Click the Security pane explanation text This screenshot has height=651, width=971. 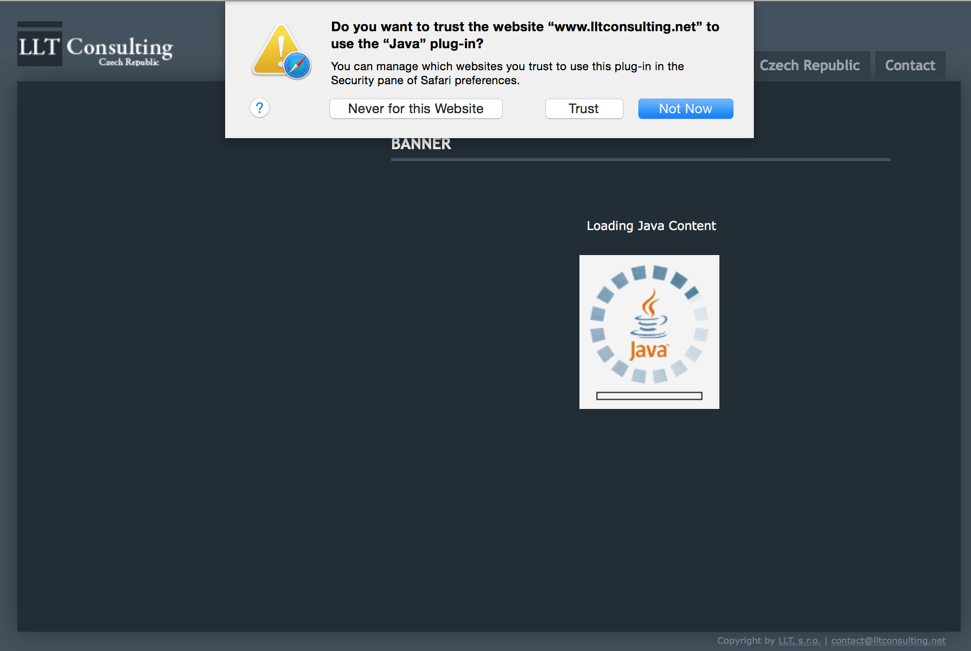click(x=507, y=73)
